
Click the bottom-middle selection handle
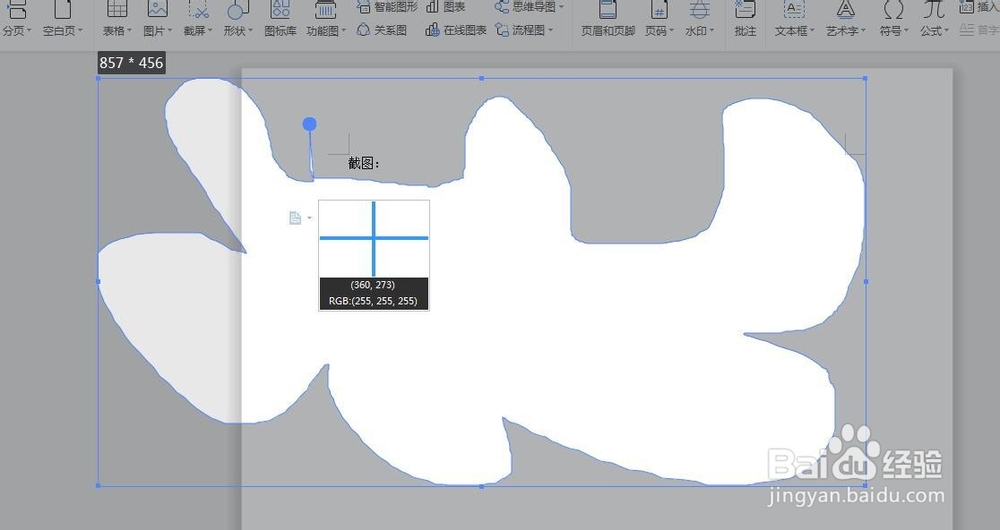tap(482, 486)
